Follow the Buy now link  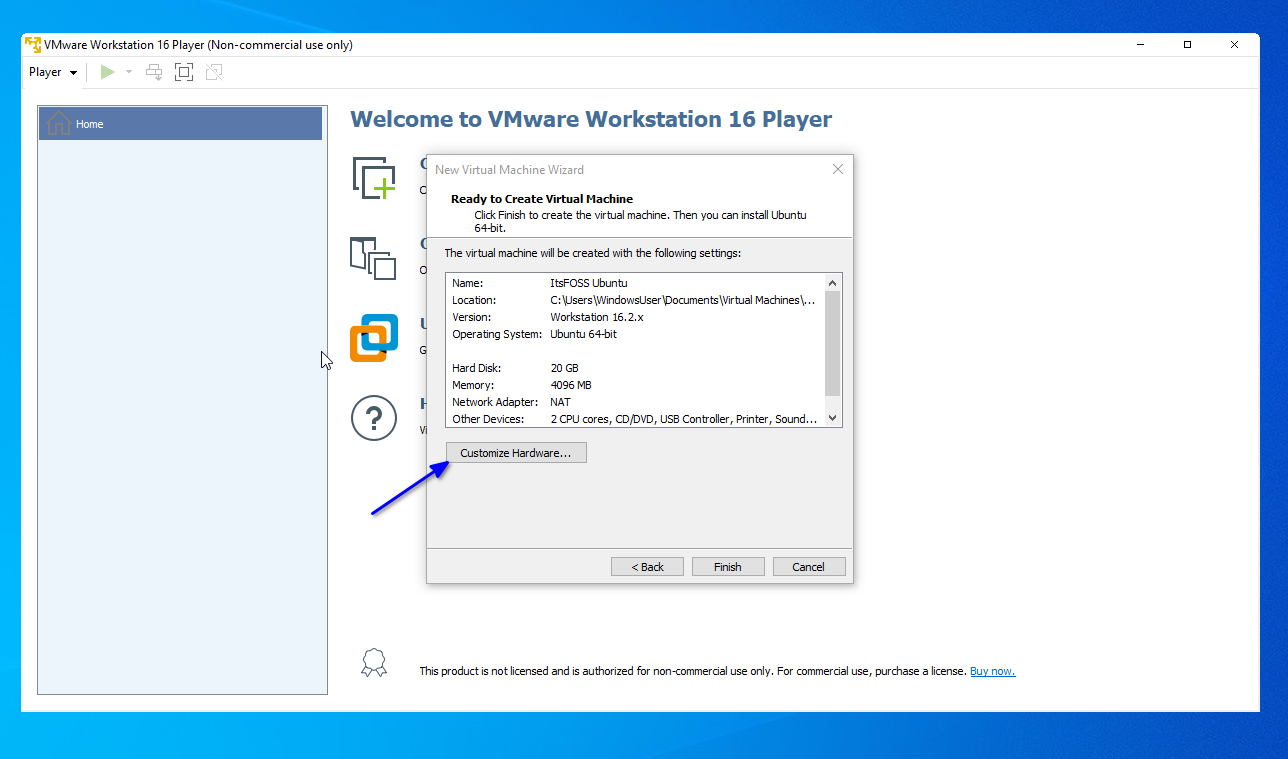pos(992,670)
